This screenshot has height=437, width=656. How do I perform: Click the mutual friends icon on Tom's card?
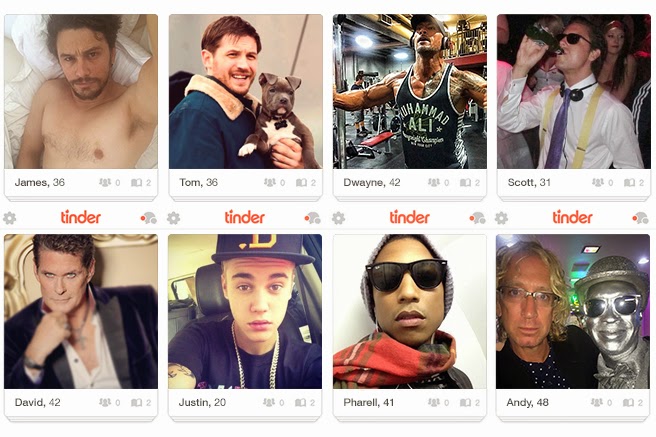click(x=270, y=182)
